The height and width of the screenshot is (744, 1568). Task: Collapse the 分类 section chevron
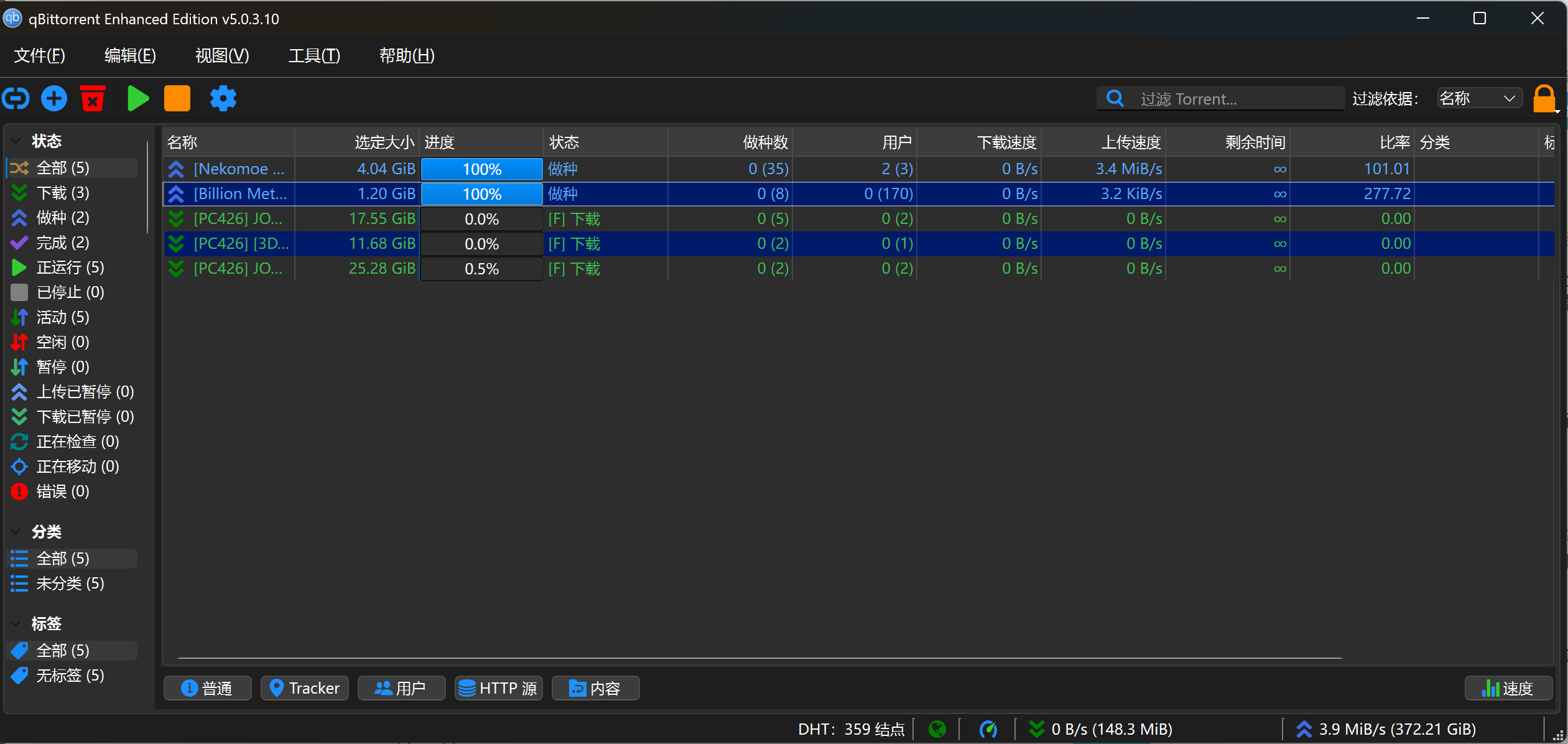pyautogui.click(x=16, y=532)
